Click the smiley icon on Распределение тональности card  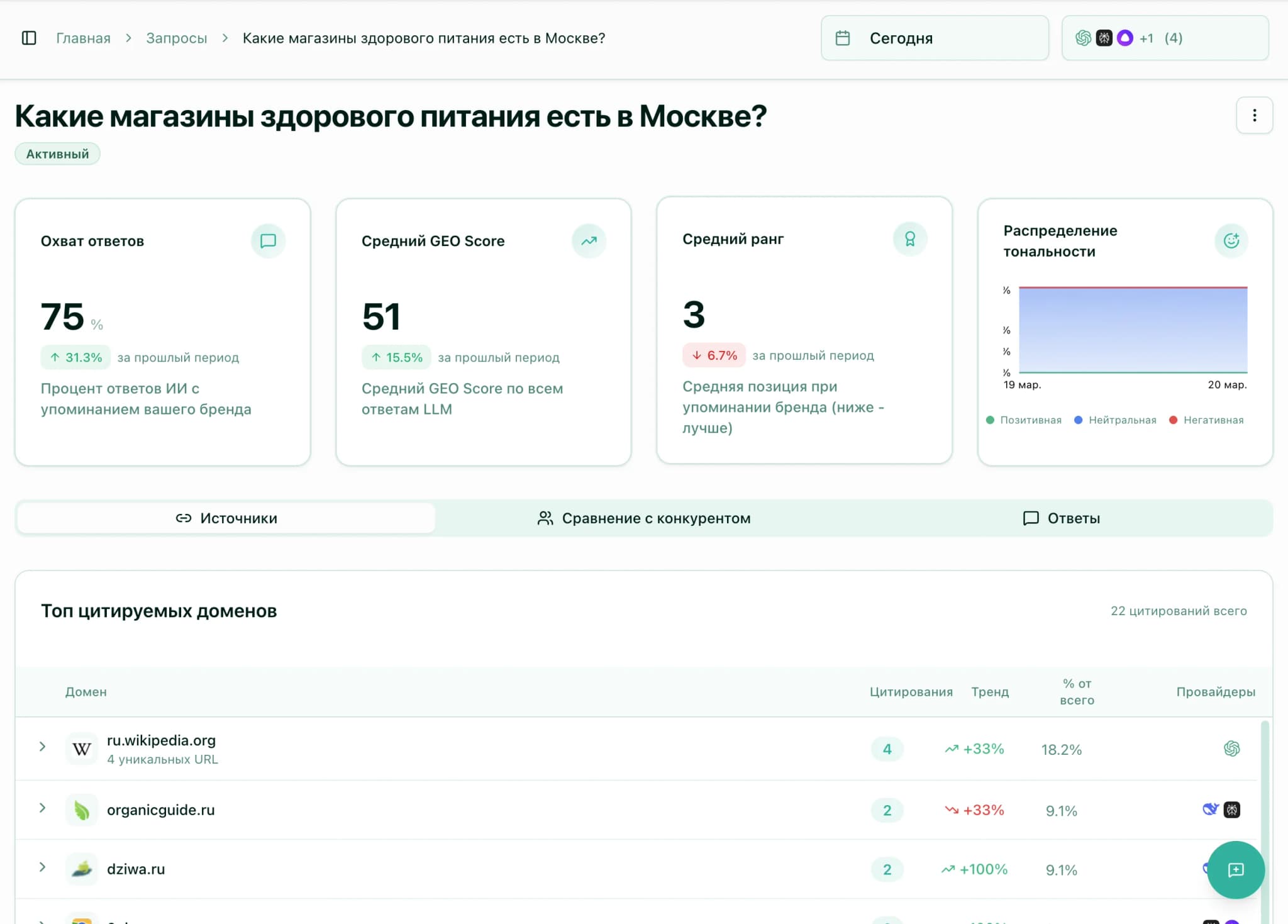[1231, 240]
